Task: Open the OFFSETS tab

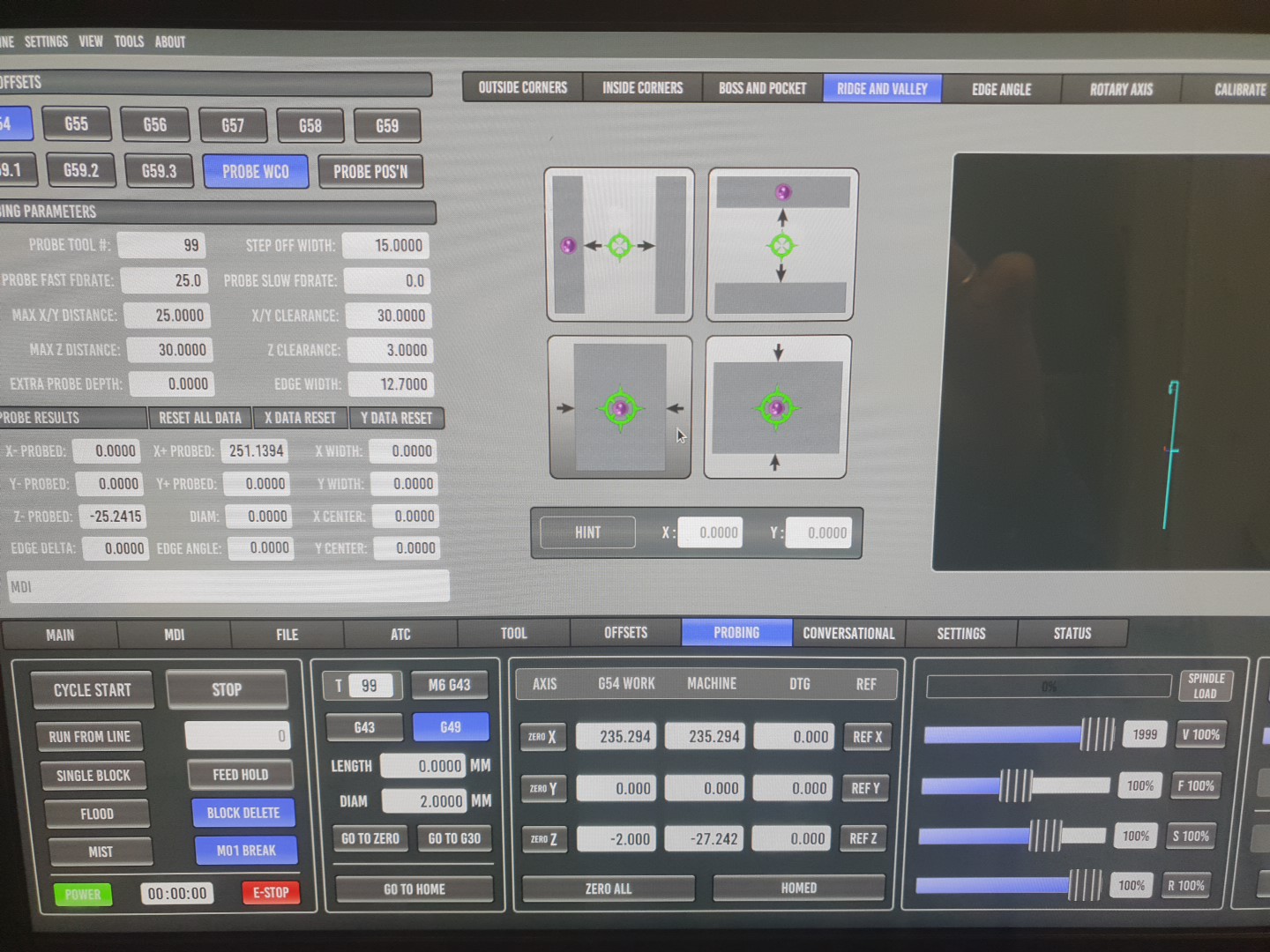Action: point(626,632)
